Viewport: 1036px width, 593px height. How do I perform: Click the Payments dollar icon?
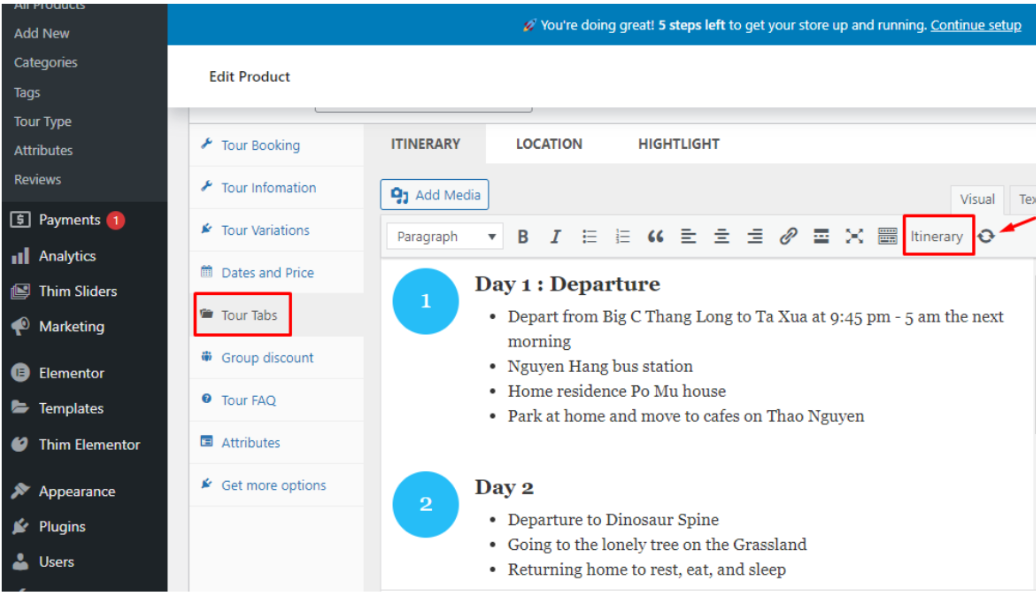(20, 219)
